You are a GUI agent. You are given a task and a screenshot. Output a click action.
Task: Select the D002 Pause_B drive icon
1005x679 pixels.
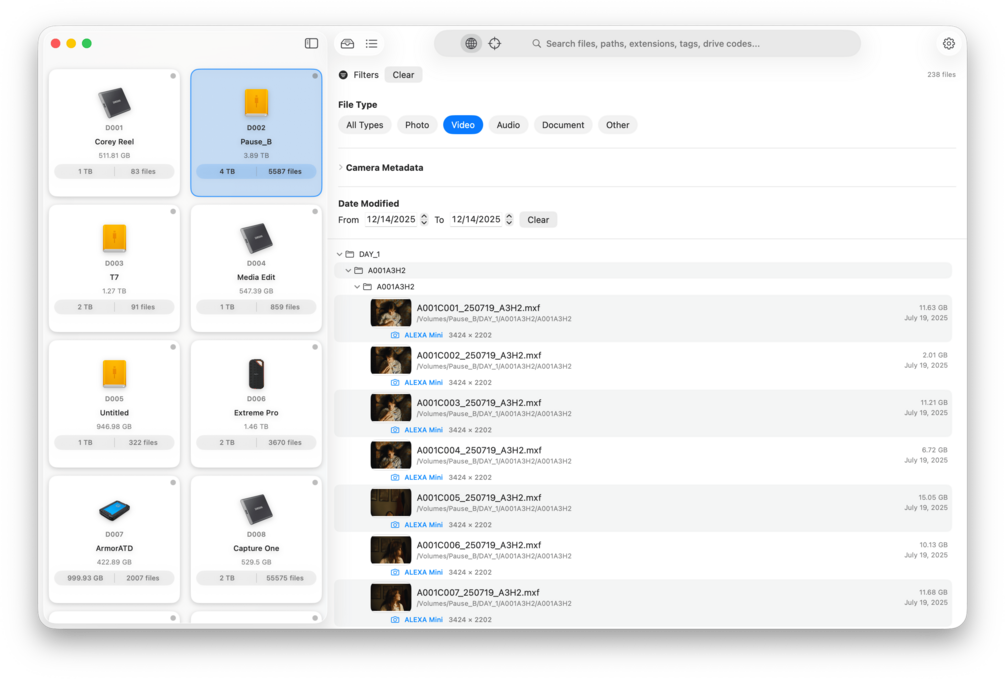(256, 103)
